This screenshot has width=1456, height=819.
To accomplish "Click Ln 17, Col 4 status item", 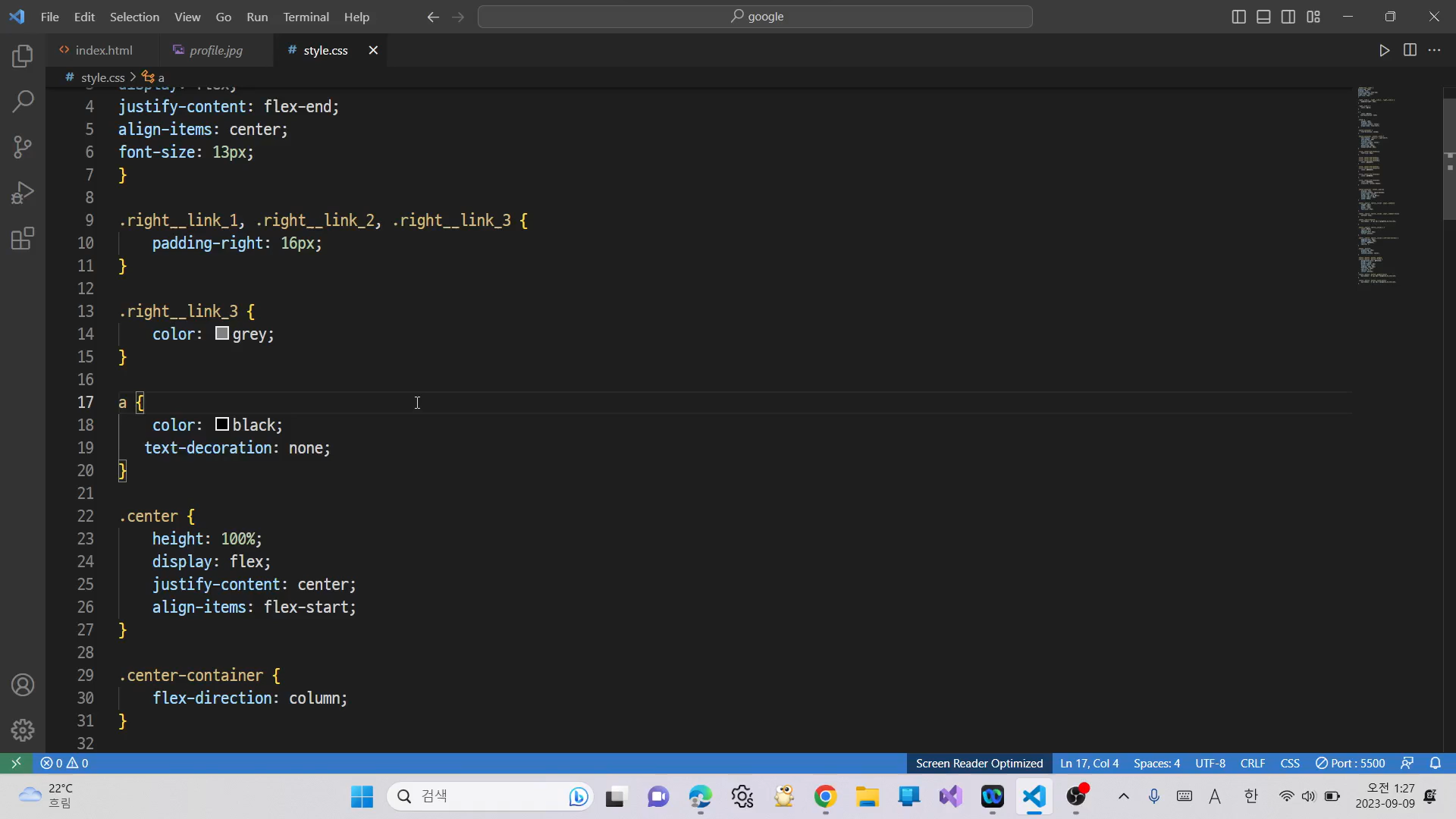I will pos(1089,763).
